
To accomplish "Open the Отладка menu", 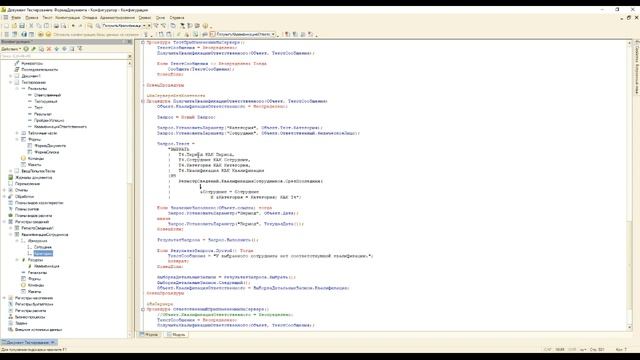I will point(90,18).
